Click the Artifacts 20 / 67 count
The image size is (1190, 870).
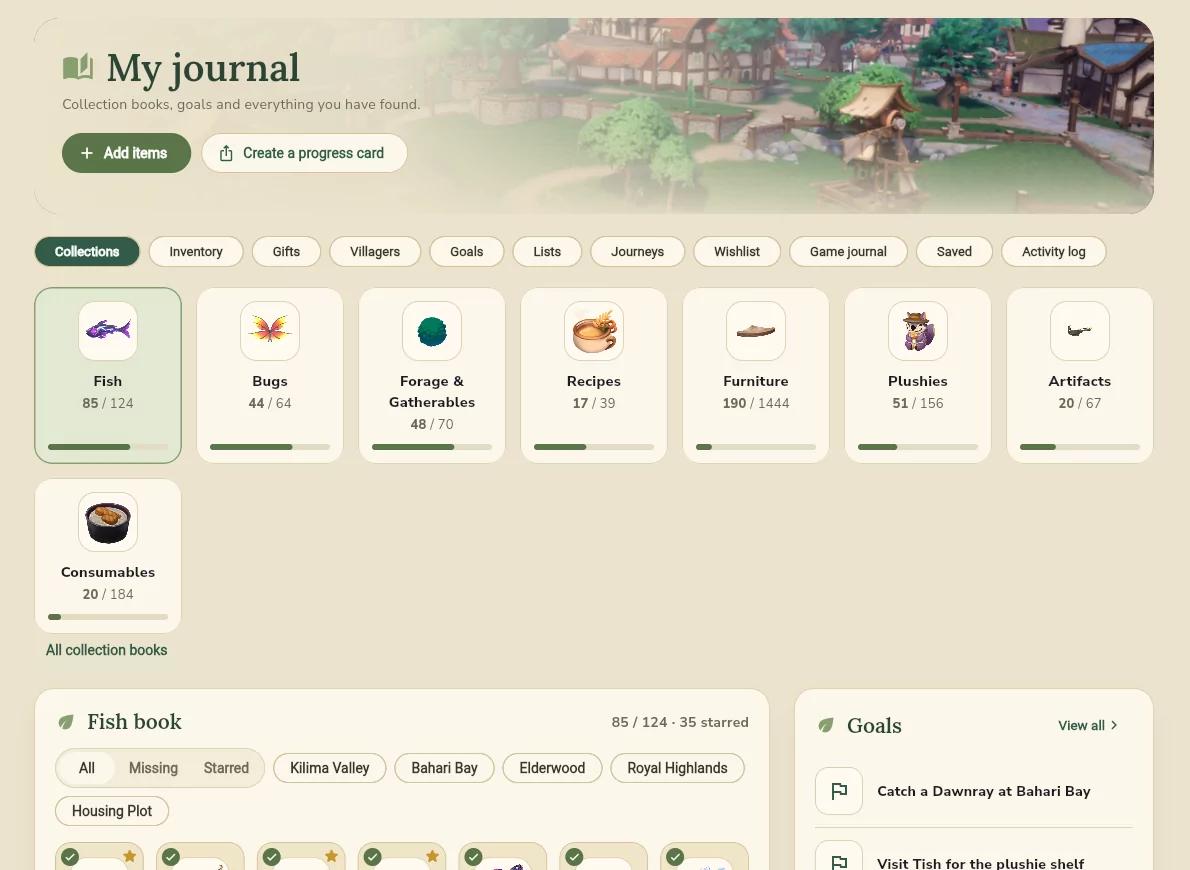click(x=1080, y=403)
